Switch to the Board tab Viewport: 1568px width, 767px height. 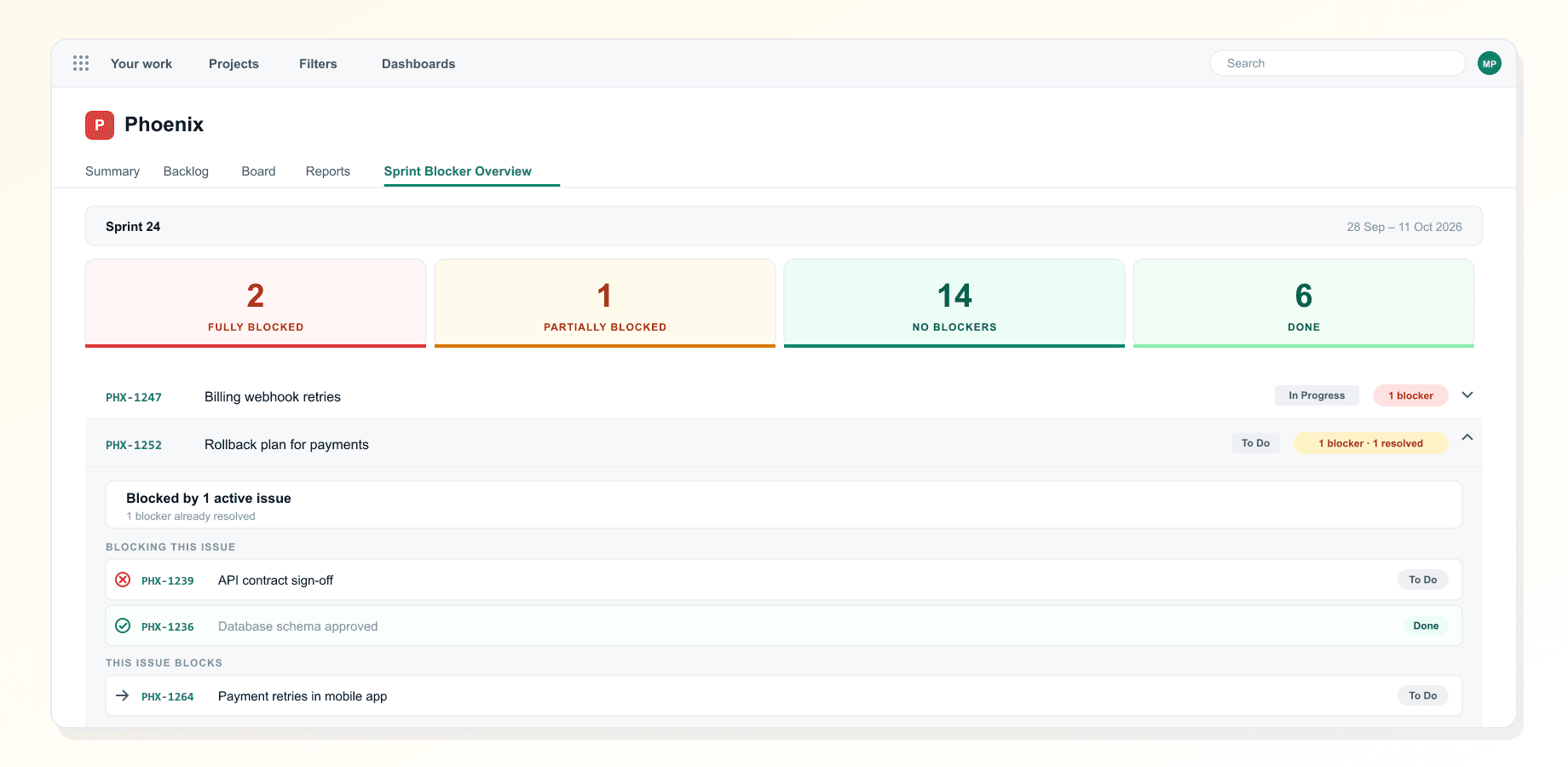[258, 171]
